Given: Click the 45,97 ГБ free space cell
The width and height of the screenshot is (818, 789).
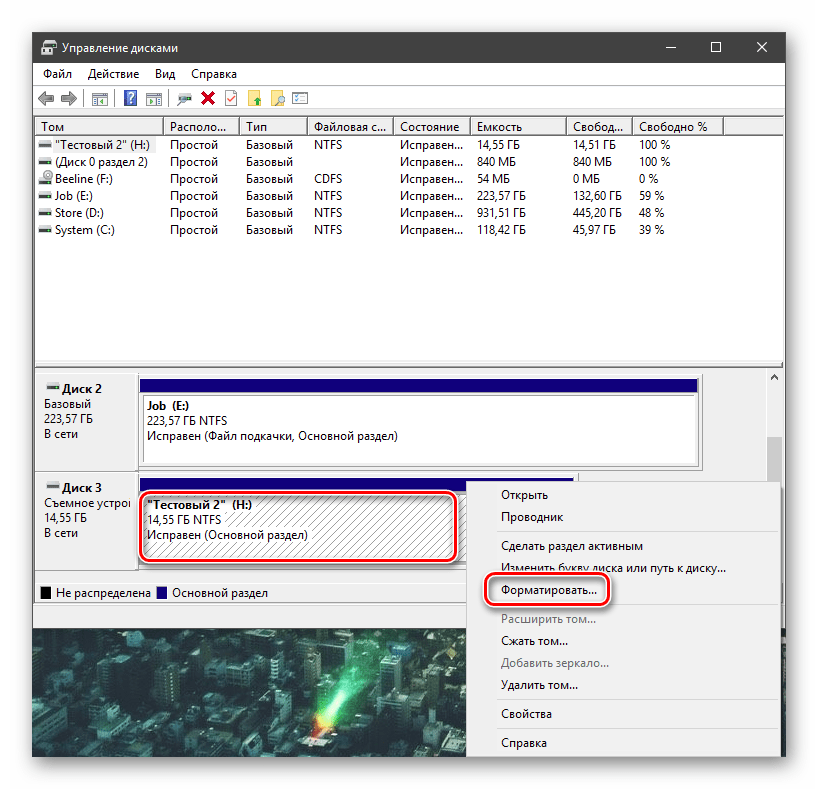Looking at the screenshot, I should click(x=594, y=230).
